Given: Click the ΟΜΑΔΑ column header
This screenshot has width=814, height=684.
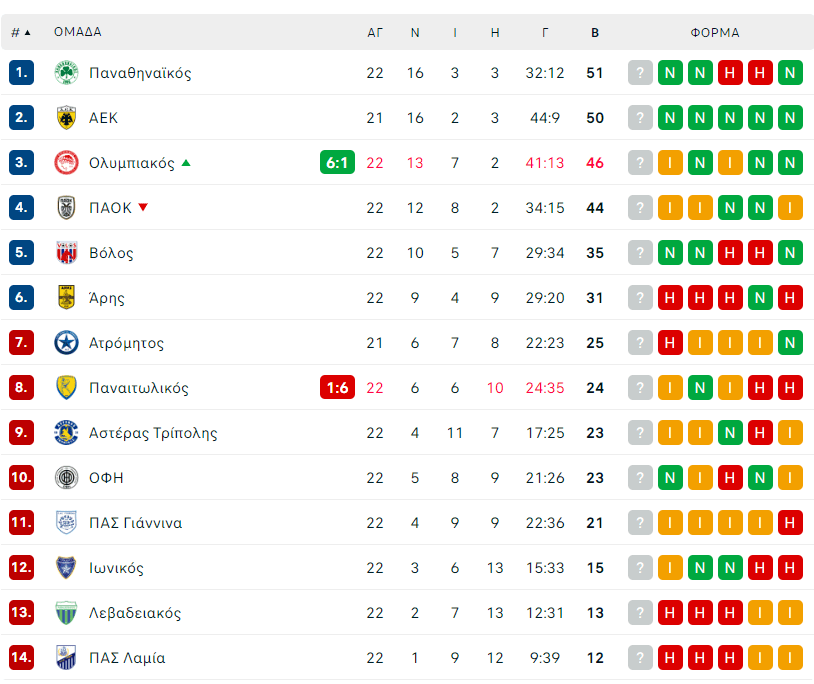Looking at the screenshot, I should click(x=78, y=32).
